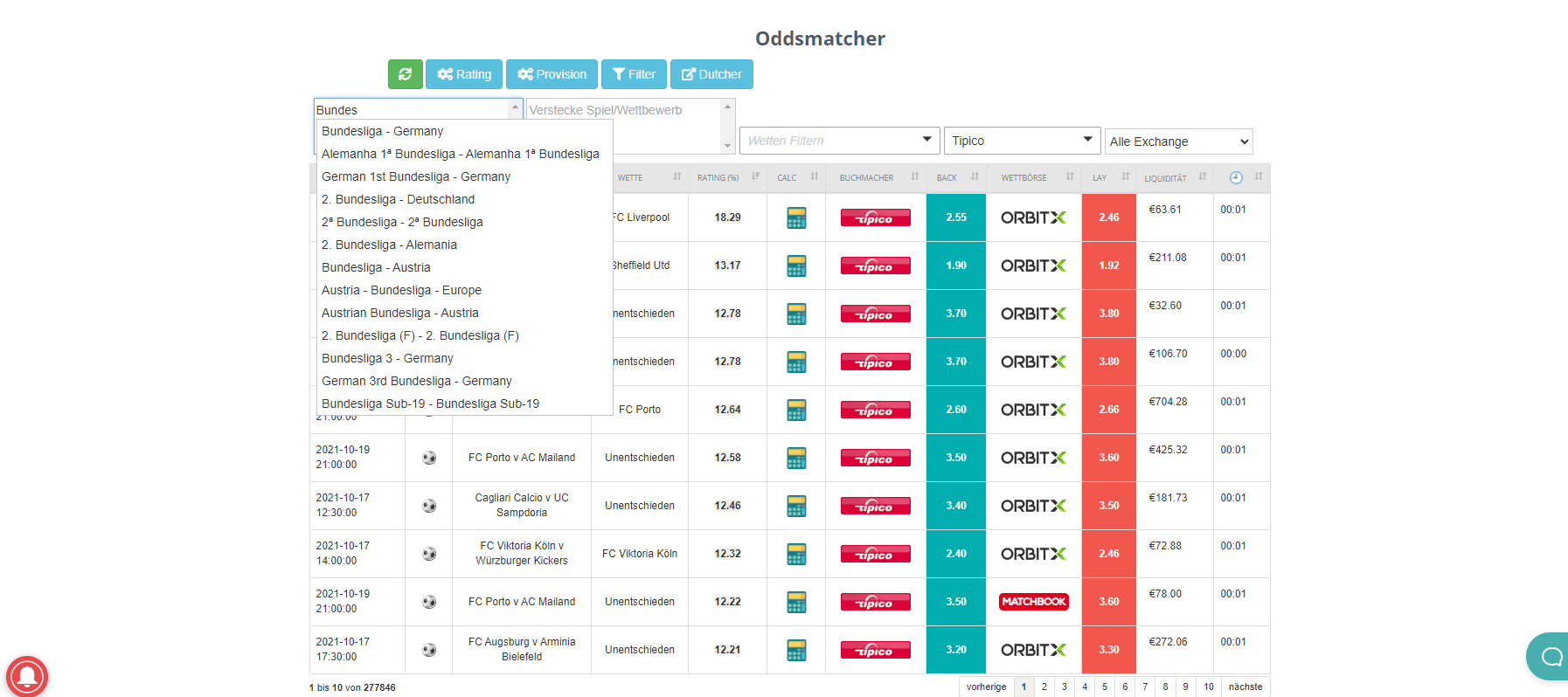Sort by WETTE column
The height and width of the screenshot is (697, 1568).
point(649,177)
